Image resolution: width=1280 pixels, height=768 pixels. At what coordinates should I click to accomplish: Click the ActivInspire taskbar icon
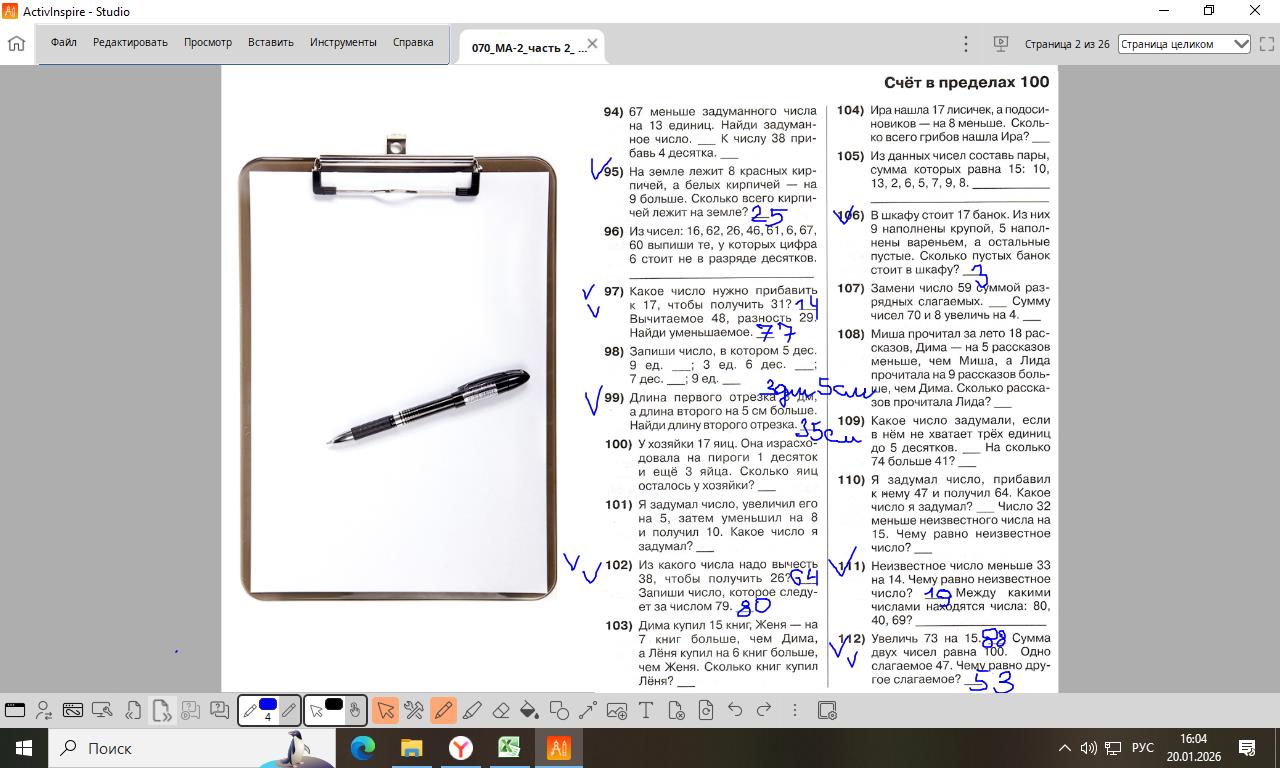[x=558, y=748]
